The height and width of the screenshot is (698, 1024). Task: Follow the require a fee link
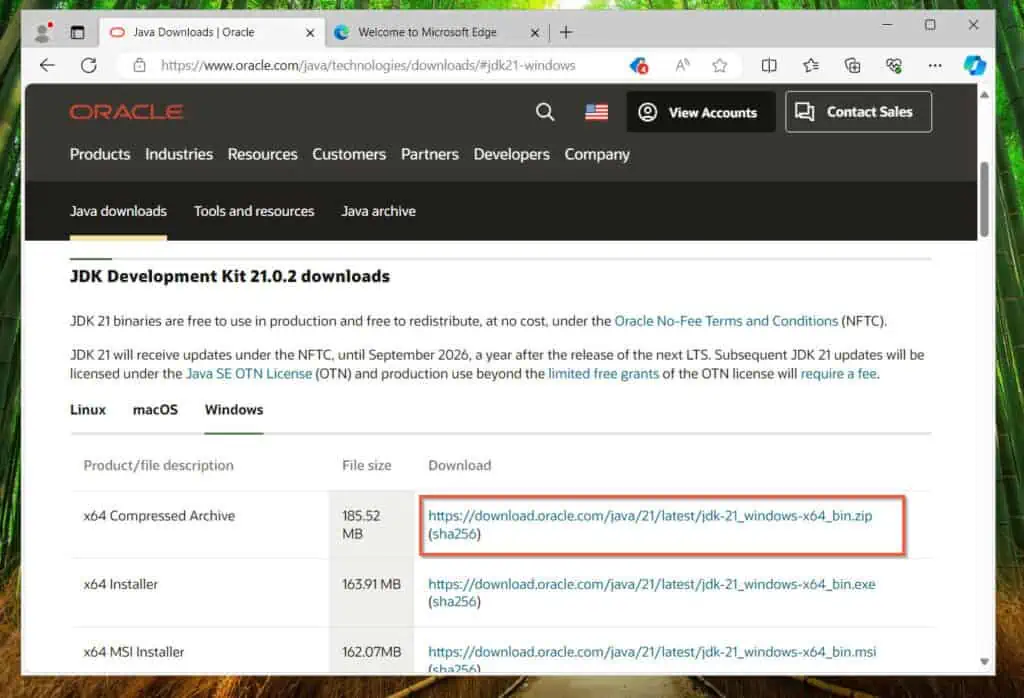(839, 374)
